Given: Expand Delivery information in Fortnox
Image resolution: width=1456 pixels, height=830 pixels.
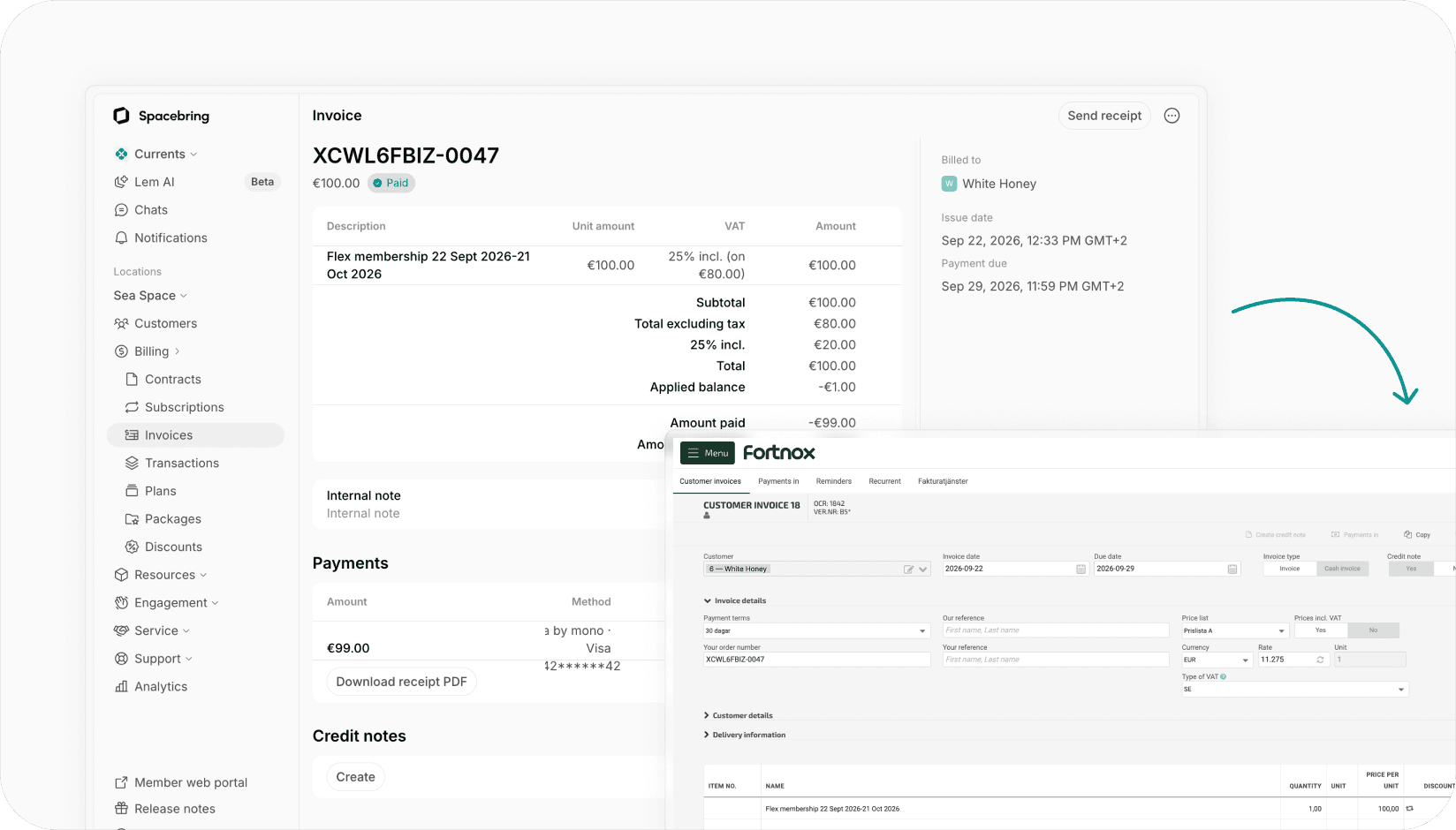Looking at the screenshot, I should pyautogui.click(x=744, y=735).
